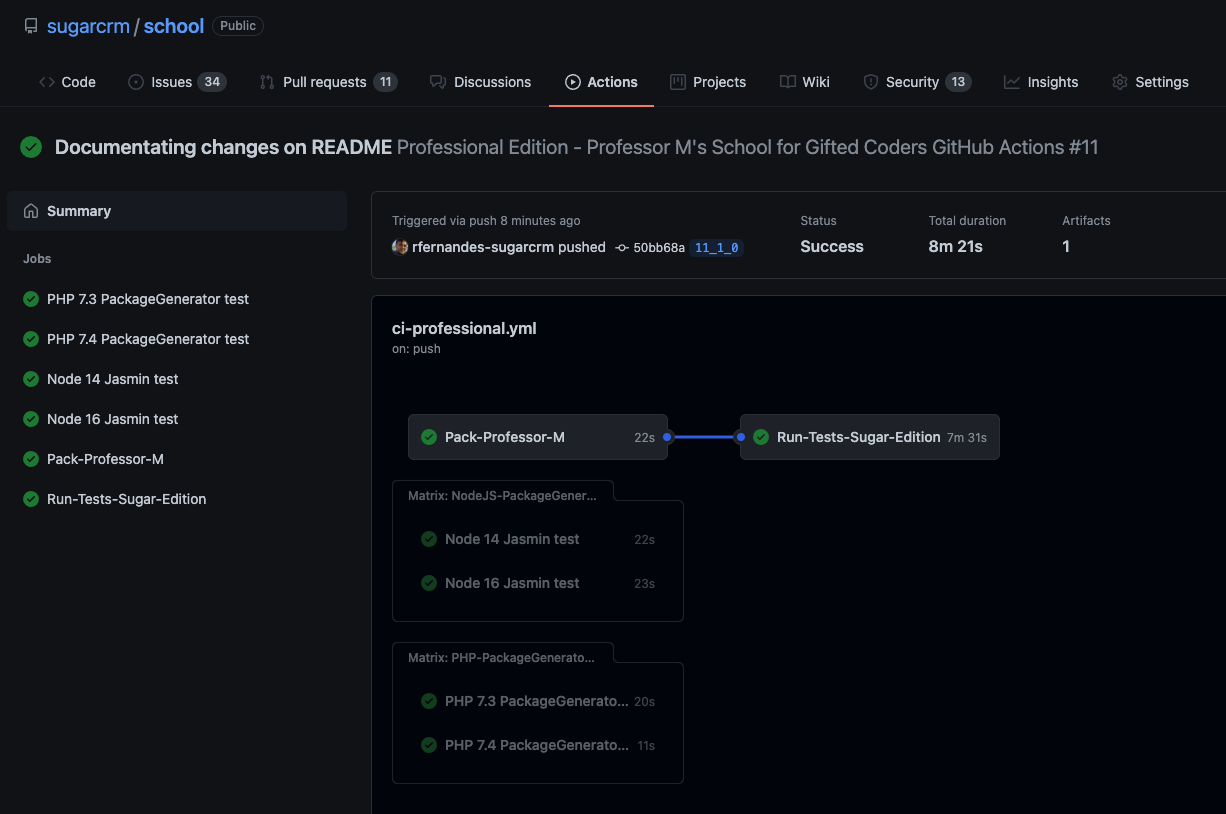Open the Projects tab

[708, 82]
